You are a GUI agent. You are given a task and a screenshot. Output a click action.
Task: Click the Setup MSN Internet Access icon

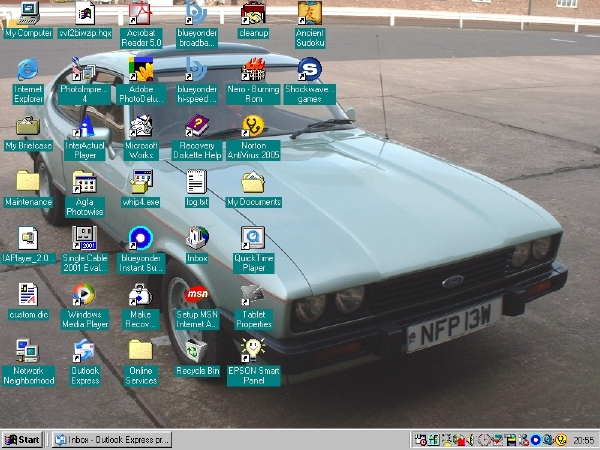197,295
